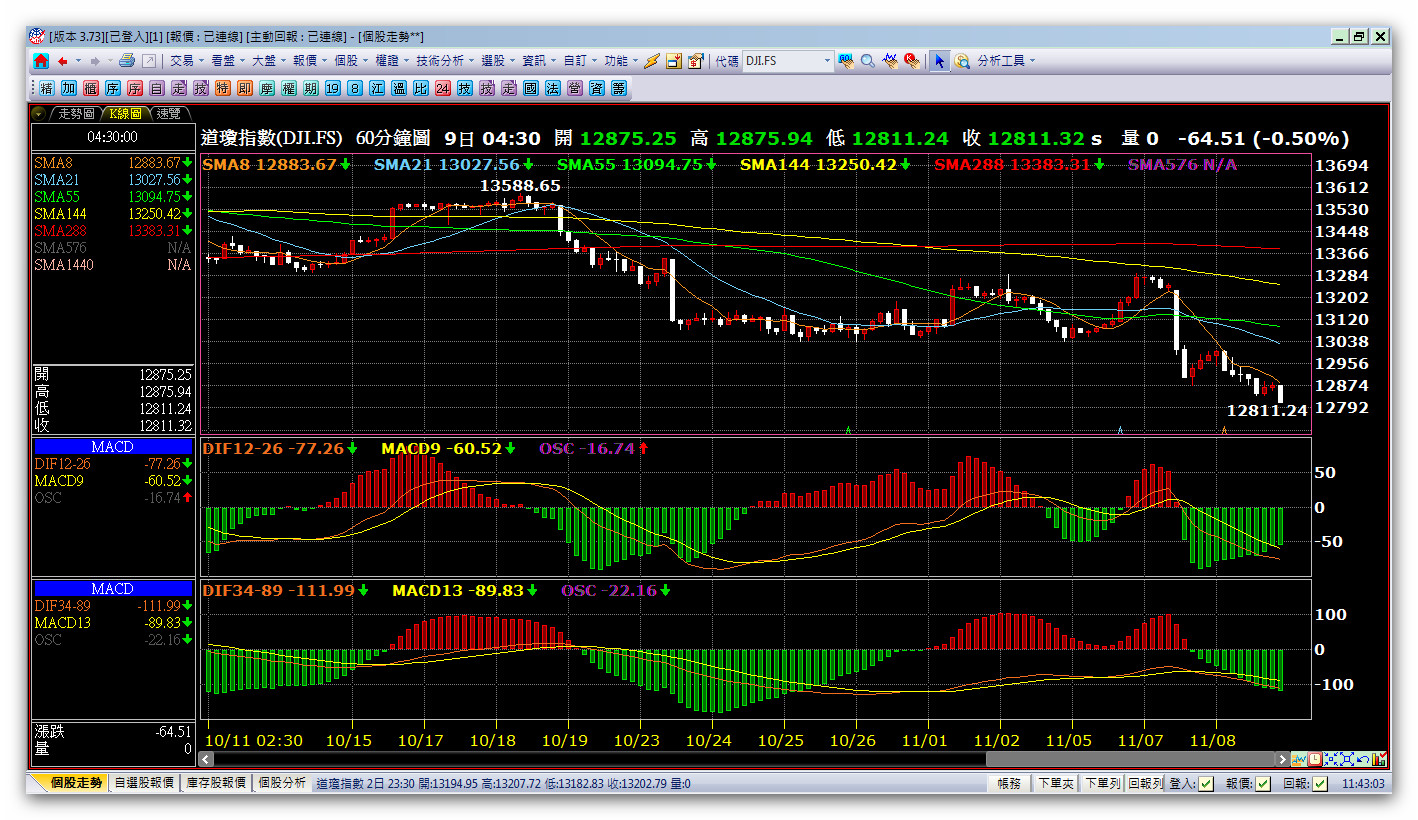Image resolution: width=1418 pixels, height=820 pixels.
Task: Click the 下單列 button
Action: [1103, 783]
